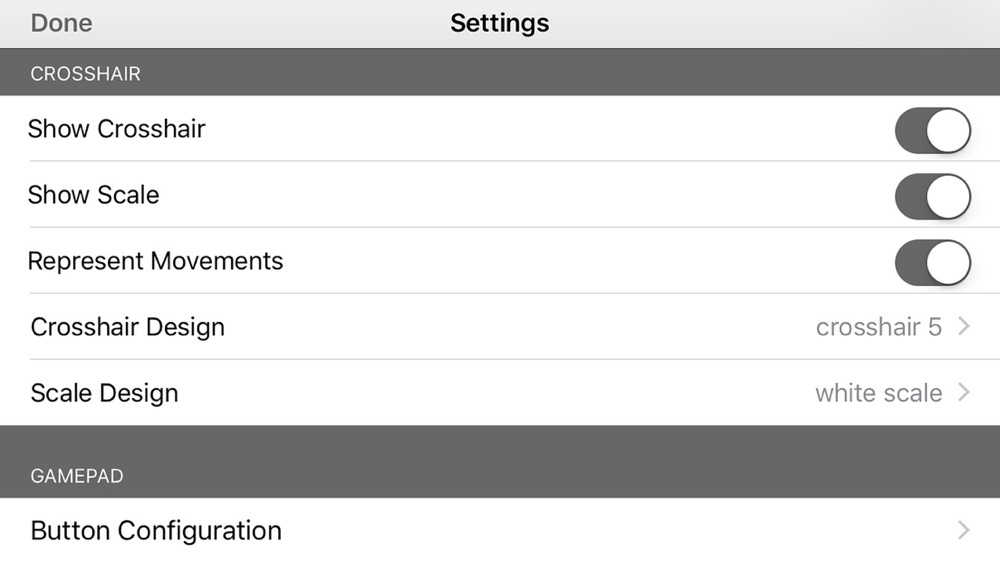
Task: Tap the white knob of Represent Movements switch
Action: point(948,263)
